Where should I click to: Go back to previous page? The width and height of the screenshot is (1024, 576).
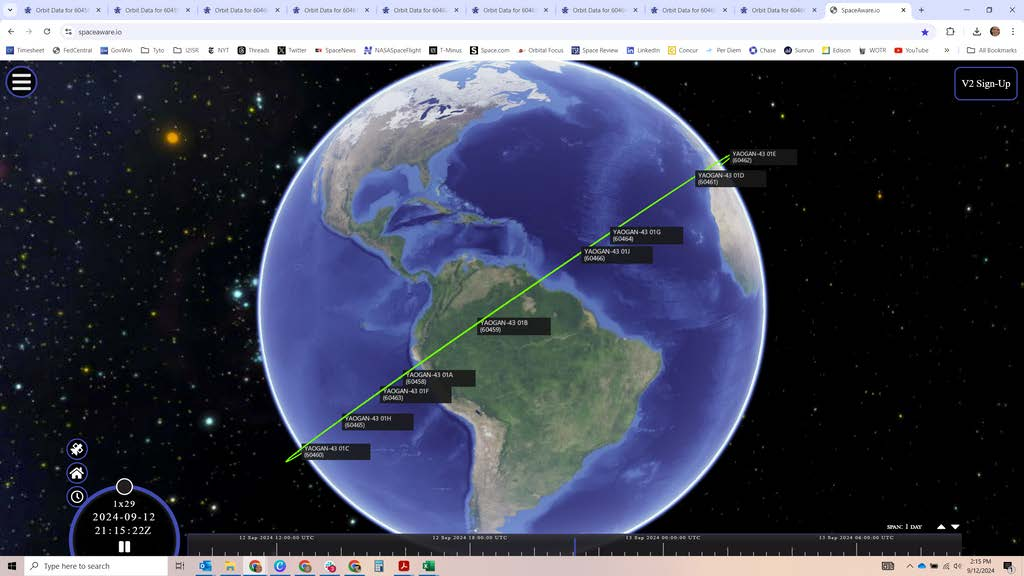pyautogui.click(x=11, y=31)
